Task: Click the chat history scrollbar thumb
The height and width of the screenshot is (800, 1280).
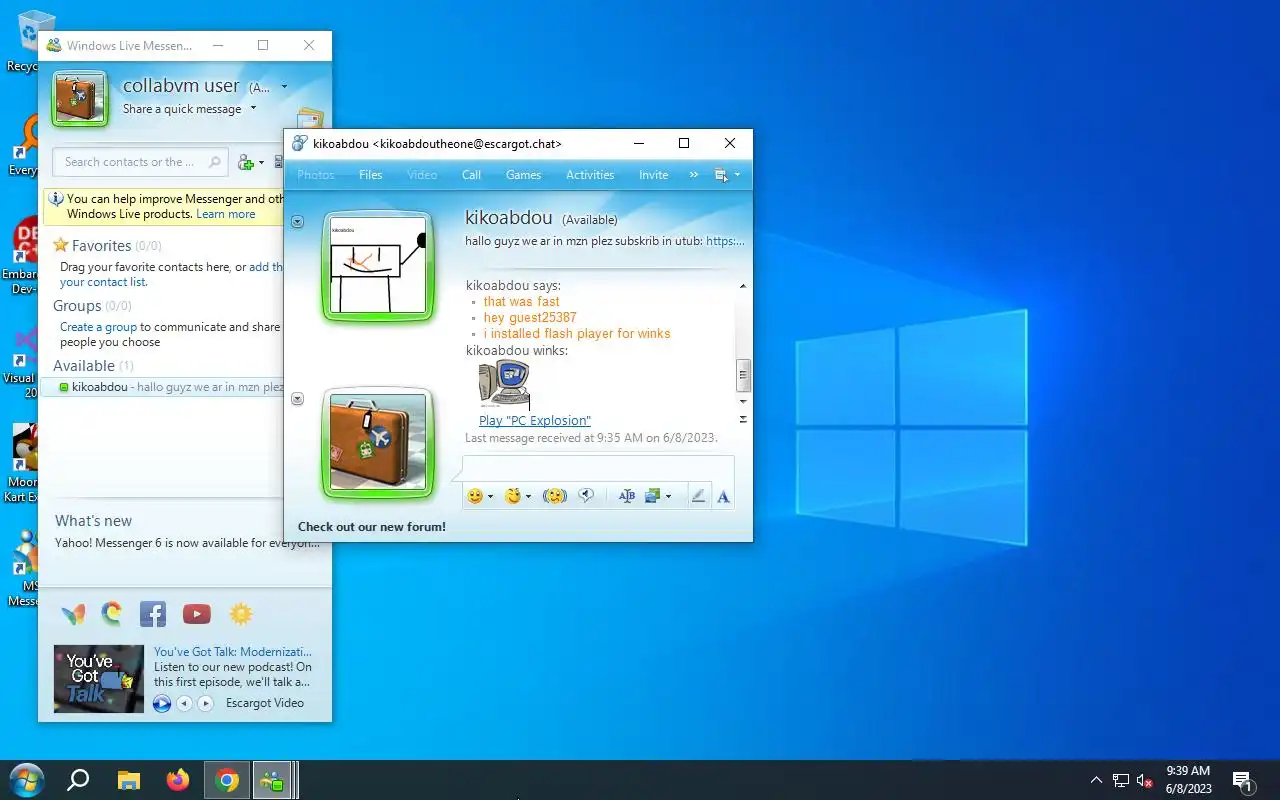Action: click(x=743, y=375)
